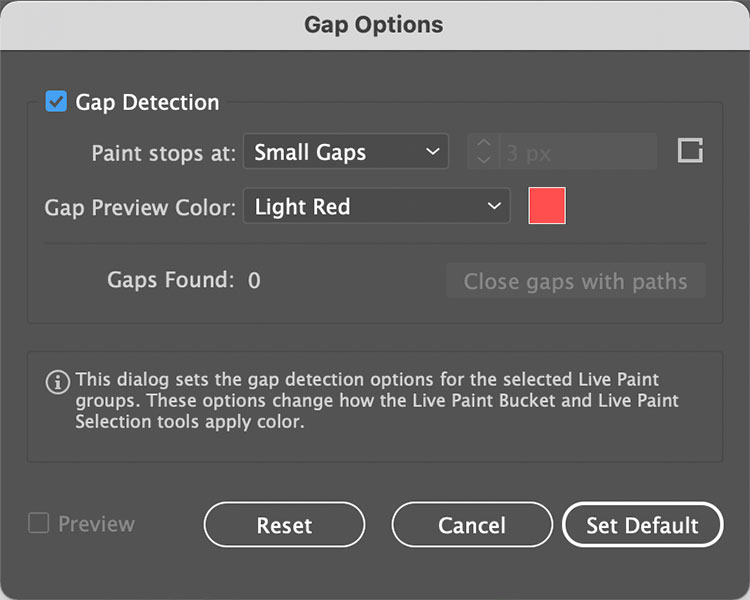Click the square gap icon beside px field

[690, 151]
